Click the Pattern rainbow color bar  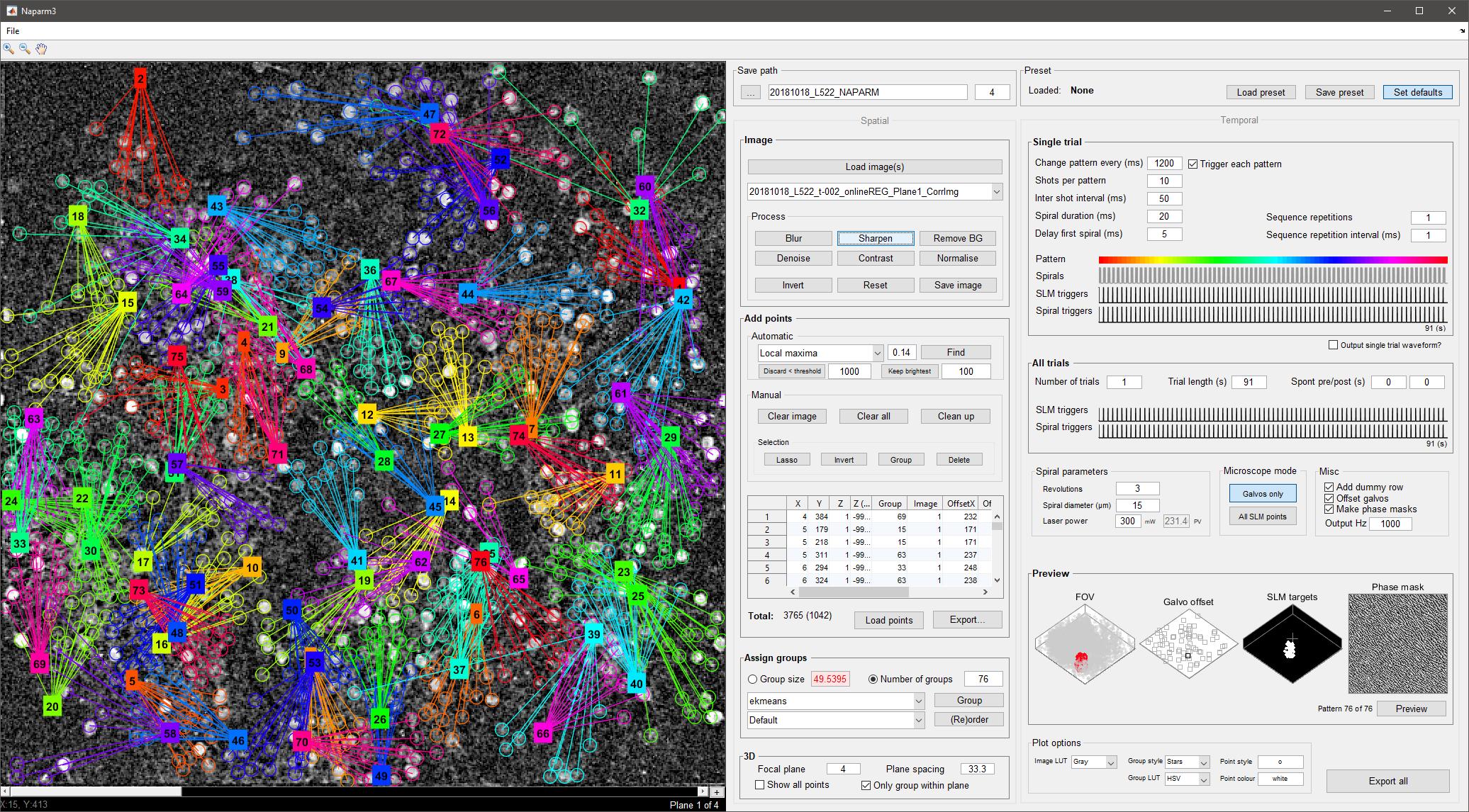pos(1272,259)
